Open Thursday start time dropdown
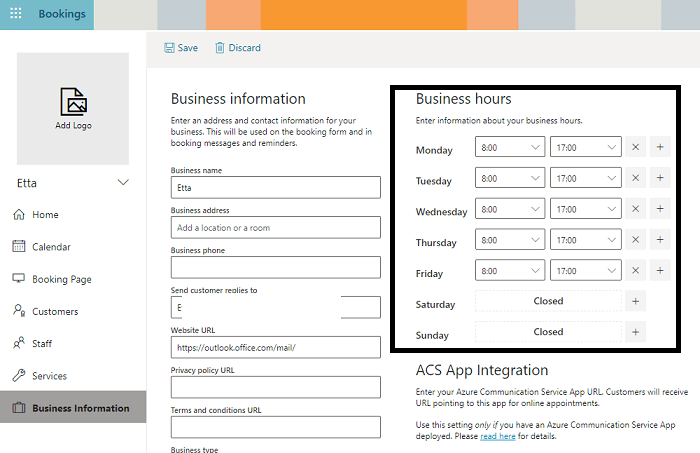This screenshot has height=453, width=700. [510, 239]
